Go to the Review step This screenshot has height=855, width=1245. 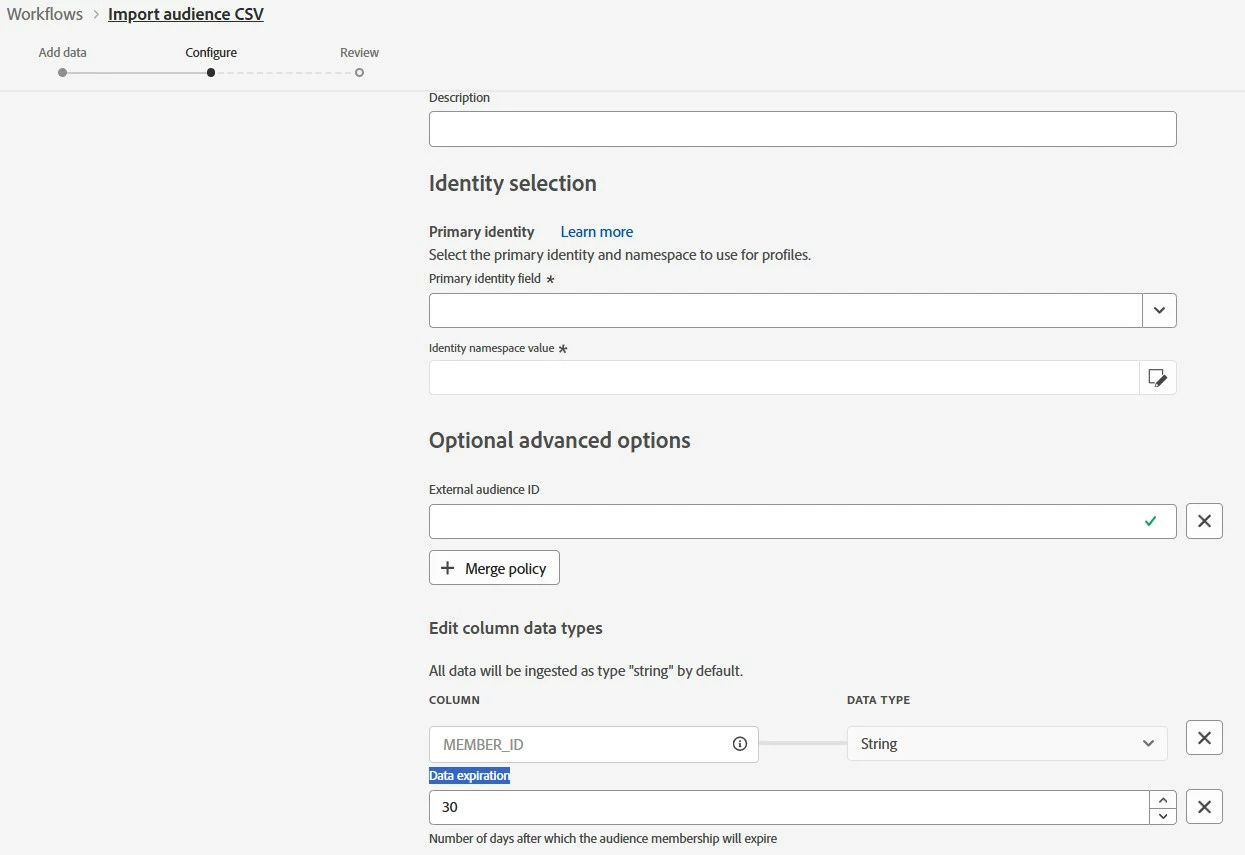tap(359, 72)
